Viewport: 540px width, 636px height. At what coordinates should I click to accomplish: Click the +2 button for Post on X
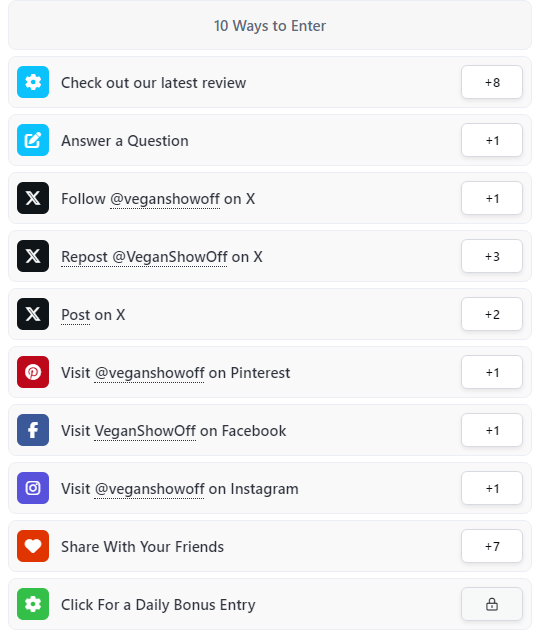(492, 314)
